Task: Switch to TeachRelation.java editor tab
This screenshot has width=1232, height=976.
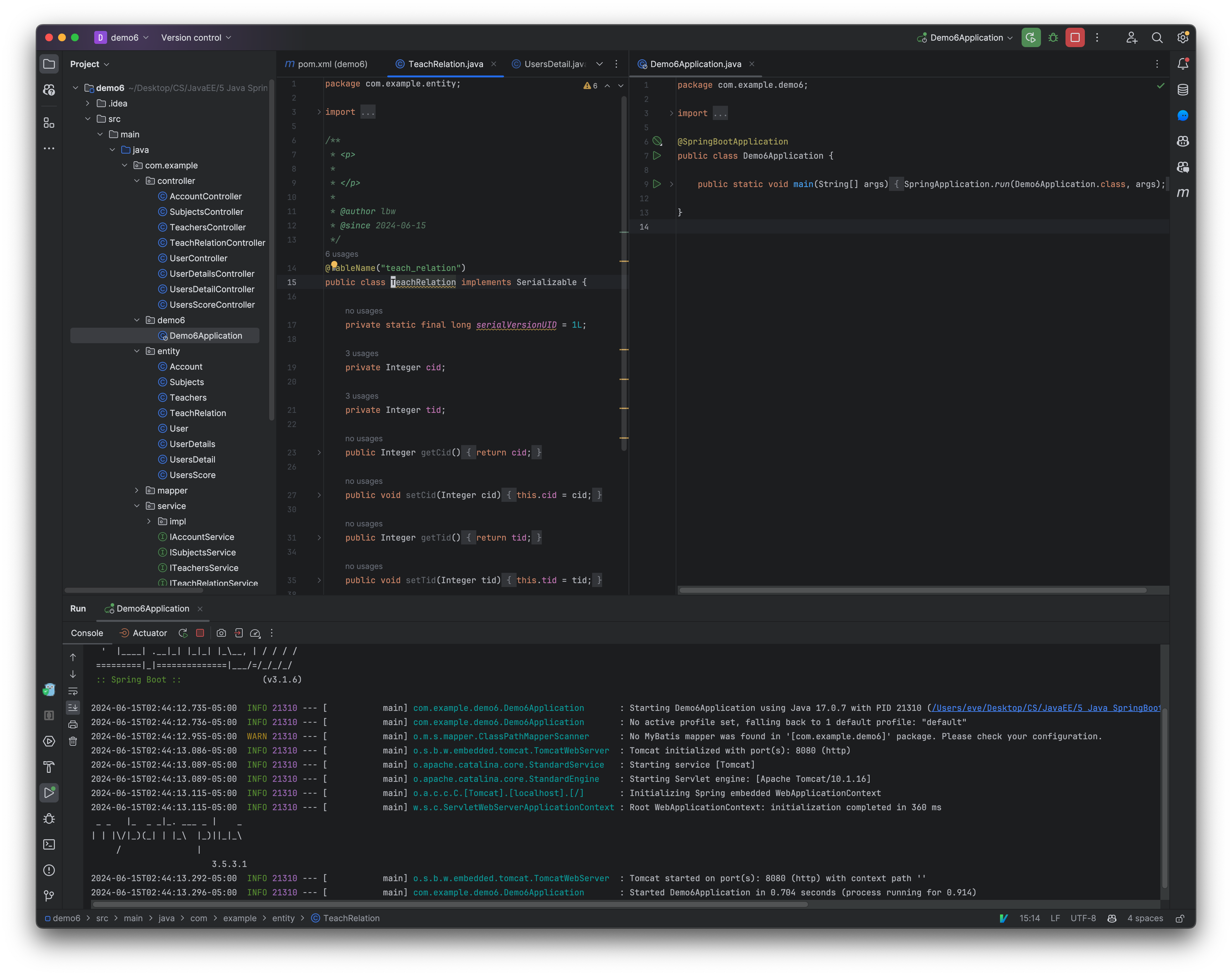Action: coord(446,64)
